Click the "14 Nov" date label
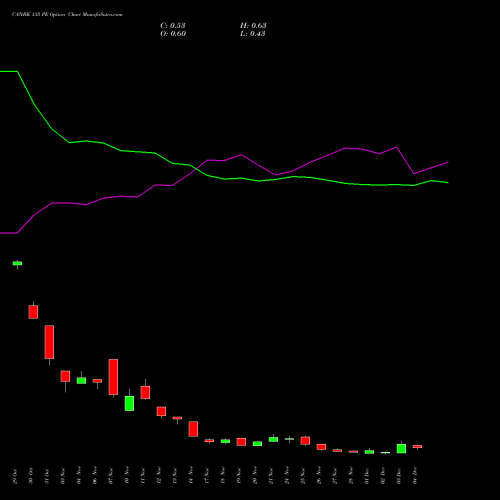 [191, 476]
